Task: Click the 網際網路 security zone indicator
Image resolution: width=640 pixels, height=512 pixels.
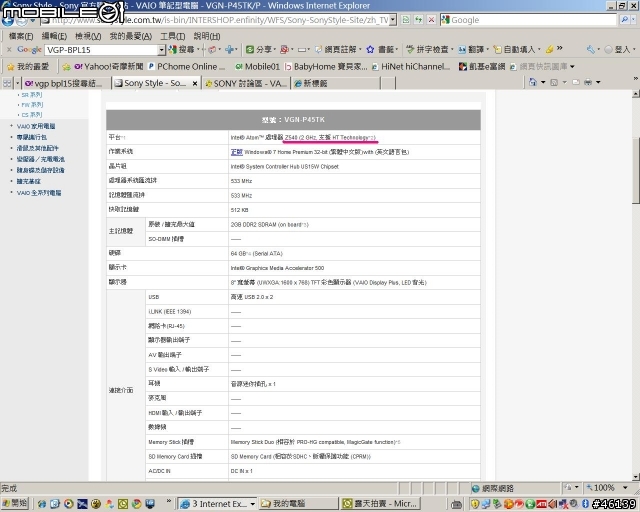Action: pyautogui.click(x=493, y=488)
